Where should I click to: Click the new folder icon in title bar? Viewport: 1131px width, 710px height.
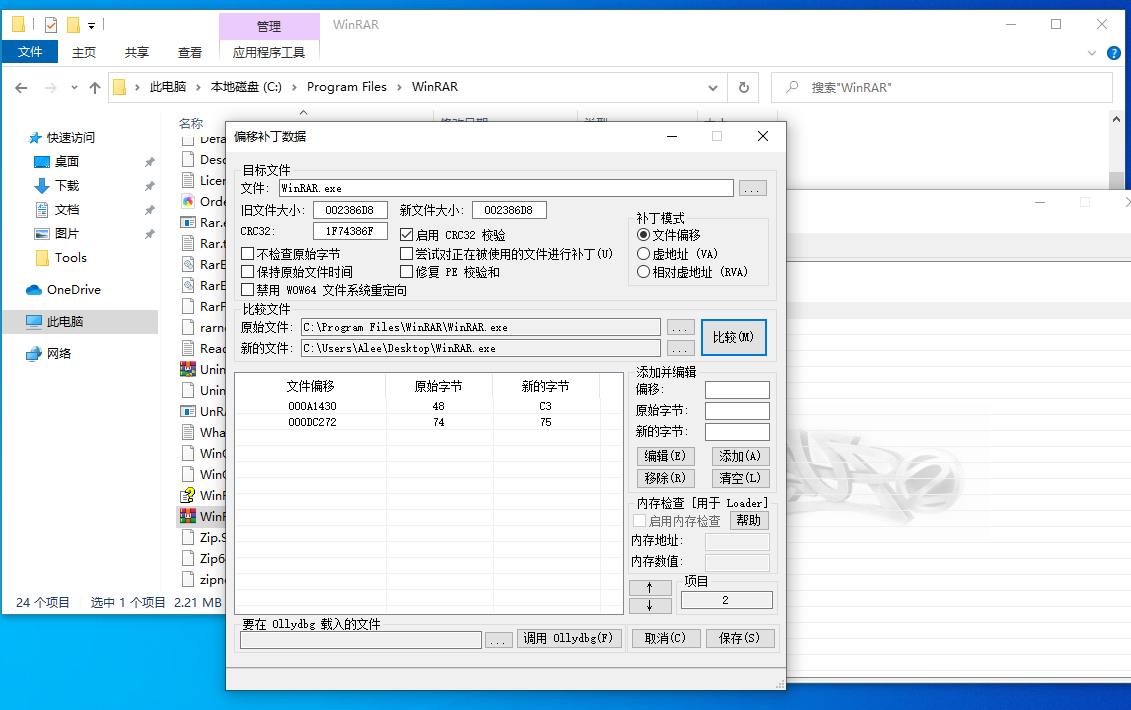[x=73, y=25]
